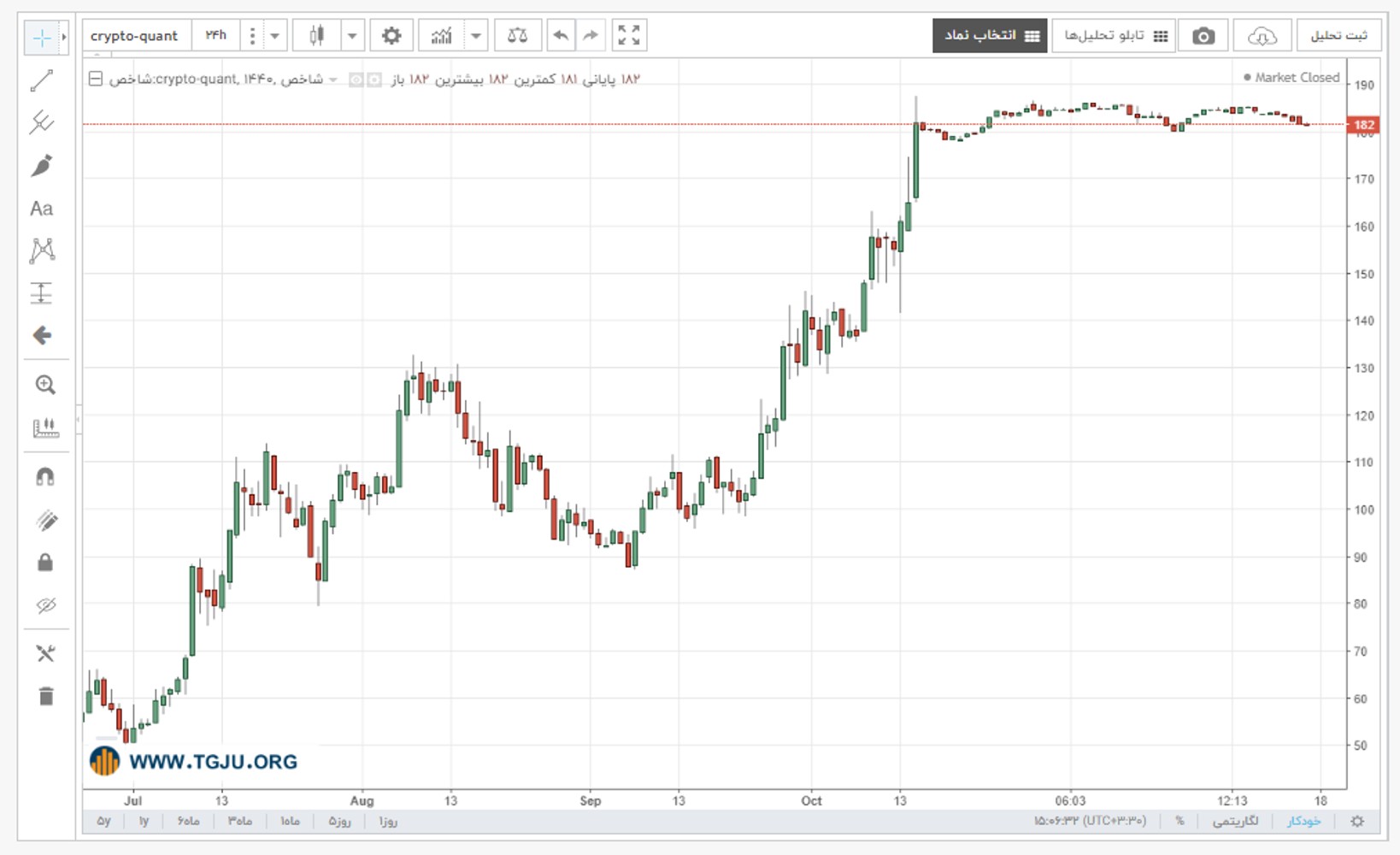Select the measure ruler tool
The image size is (1400, 855).
coord(45,427)
